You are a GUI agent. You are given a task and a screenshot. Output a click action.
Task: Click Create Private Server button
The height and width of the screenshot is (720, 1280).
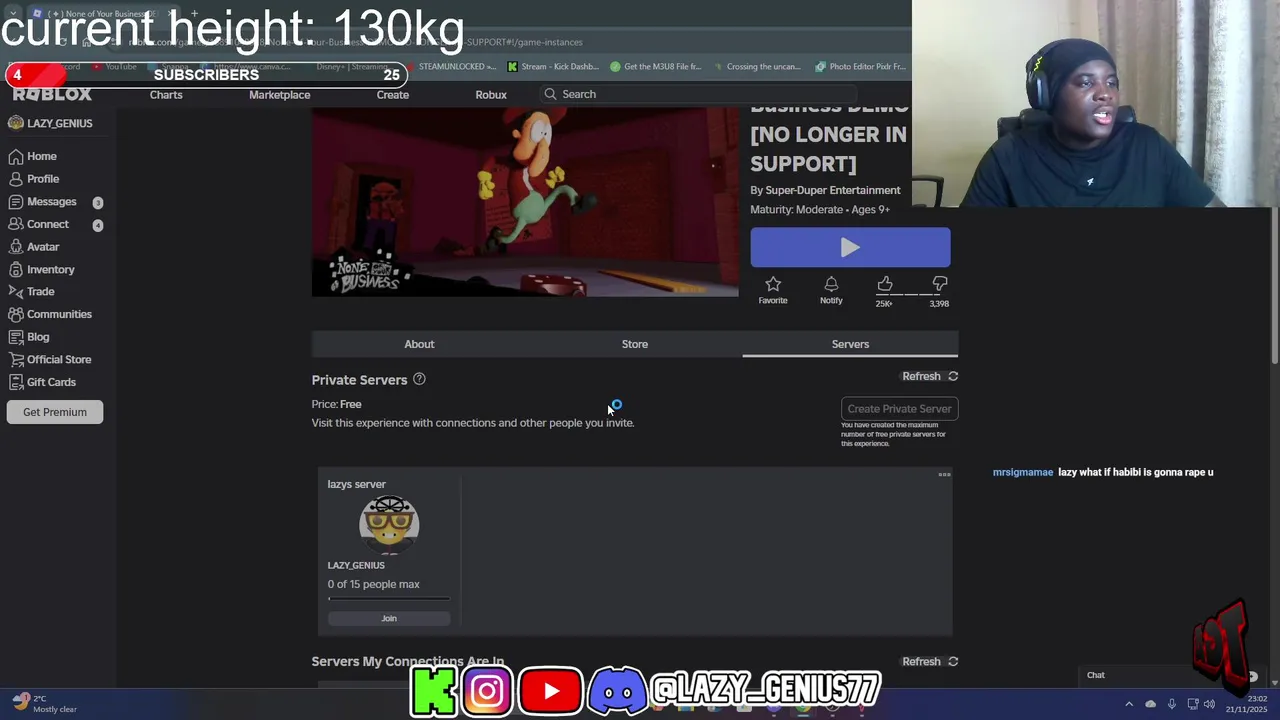900,408
